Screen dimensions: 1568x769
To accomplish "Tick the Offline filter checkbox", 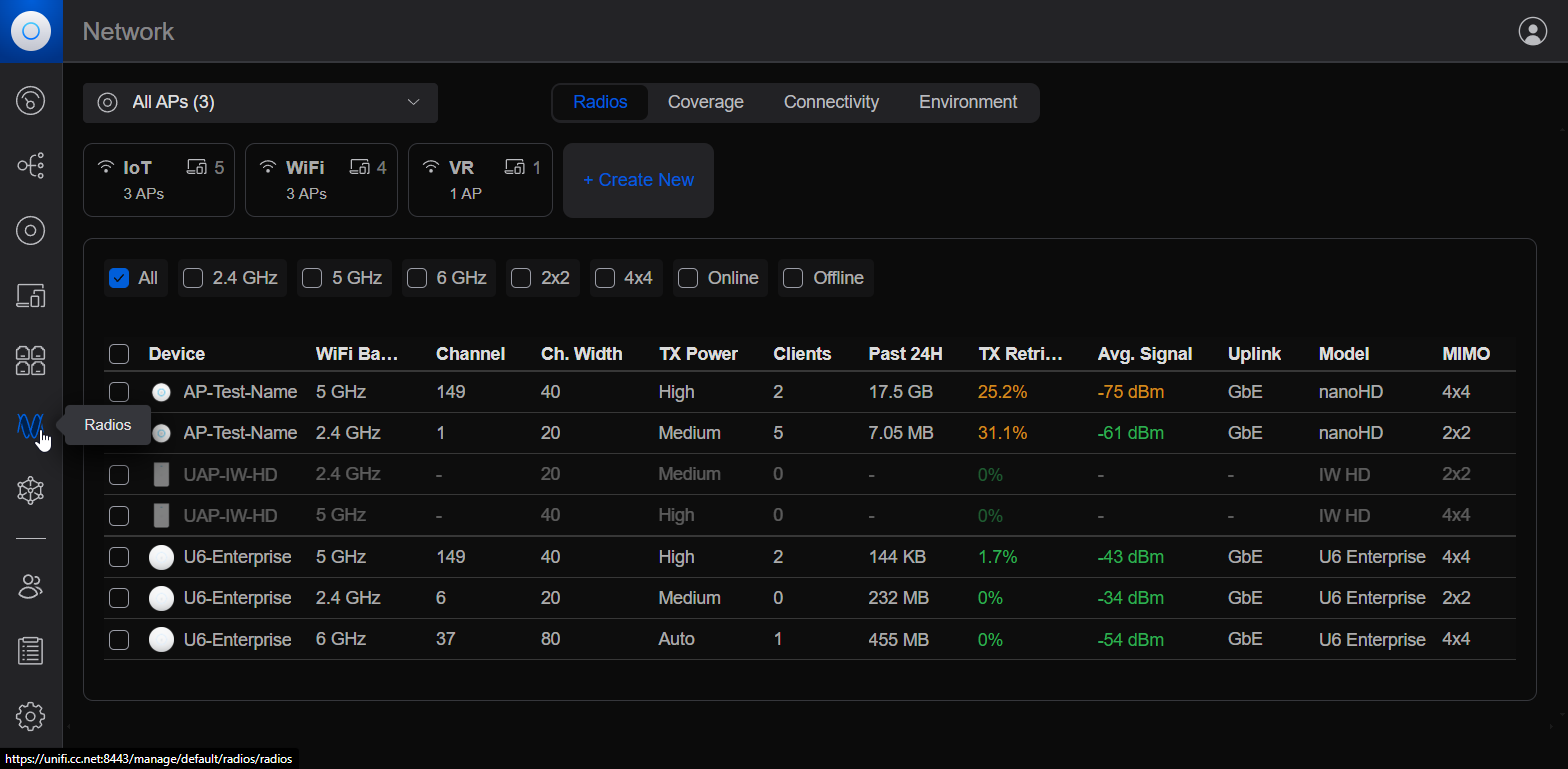I will tap(793, 278).
